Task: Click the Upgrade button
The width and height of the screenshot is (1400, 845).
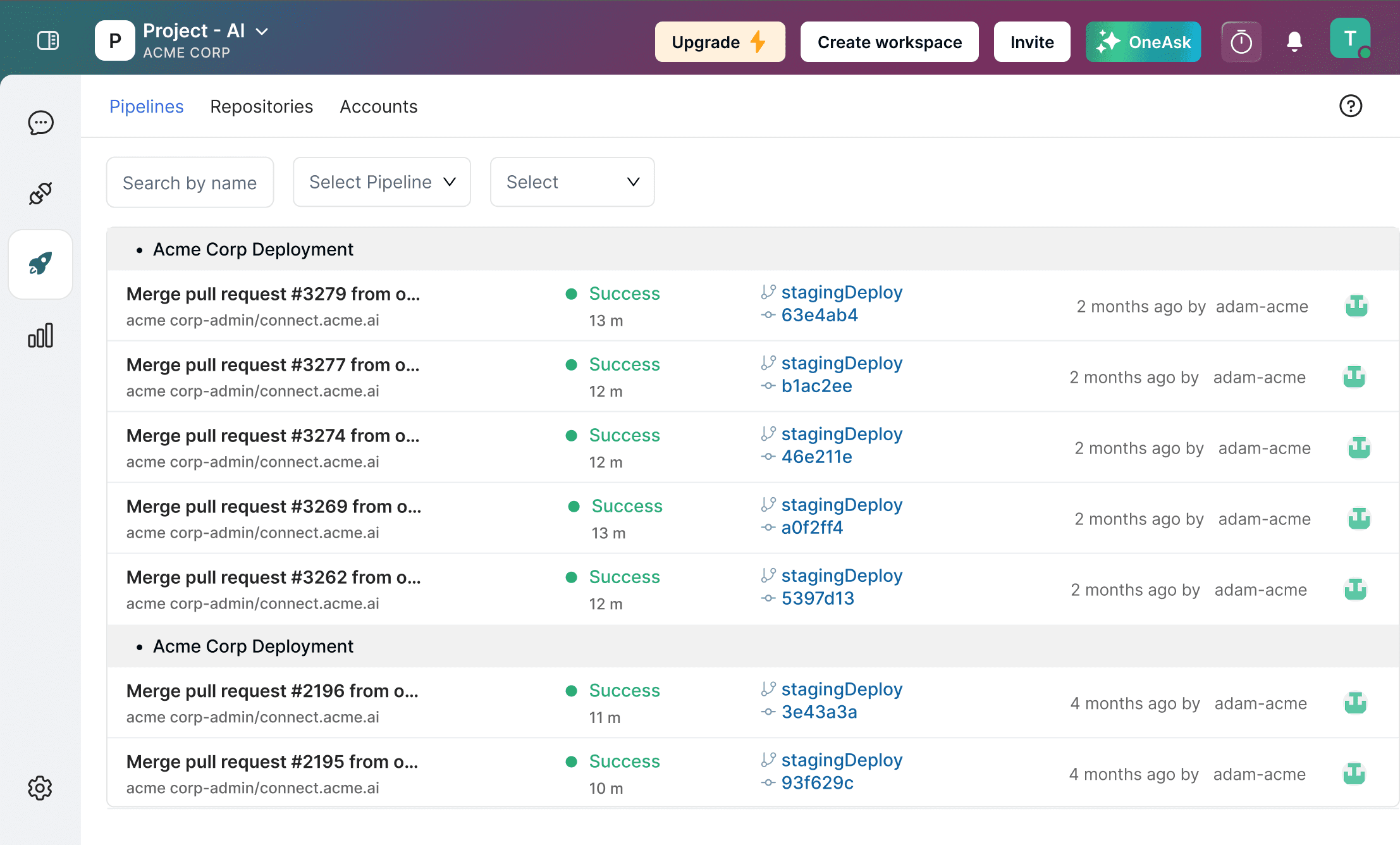Action: tap(720, 42)
